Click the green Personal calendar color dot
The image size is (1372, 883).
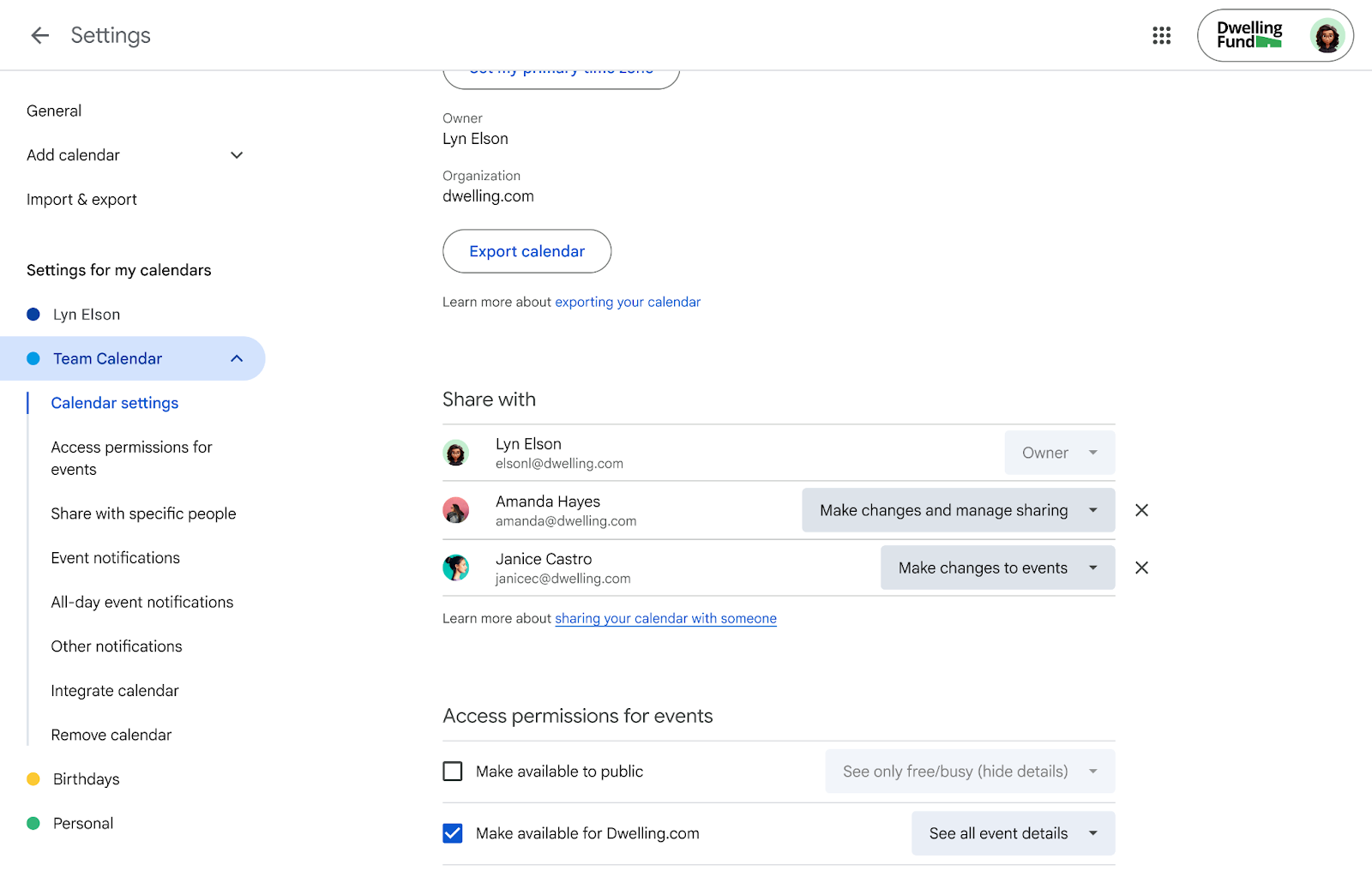pyautogui.click(x=33, y=823)
